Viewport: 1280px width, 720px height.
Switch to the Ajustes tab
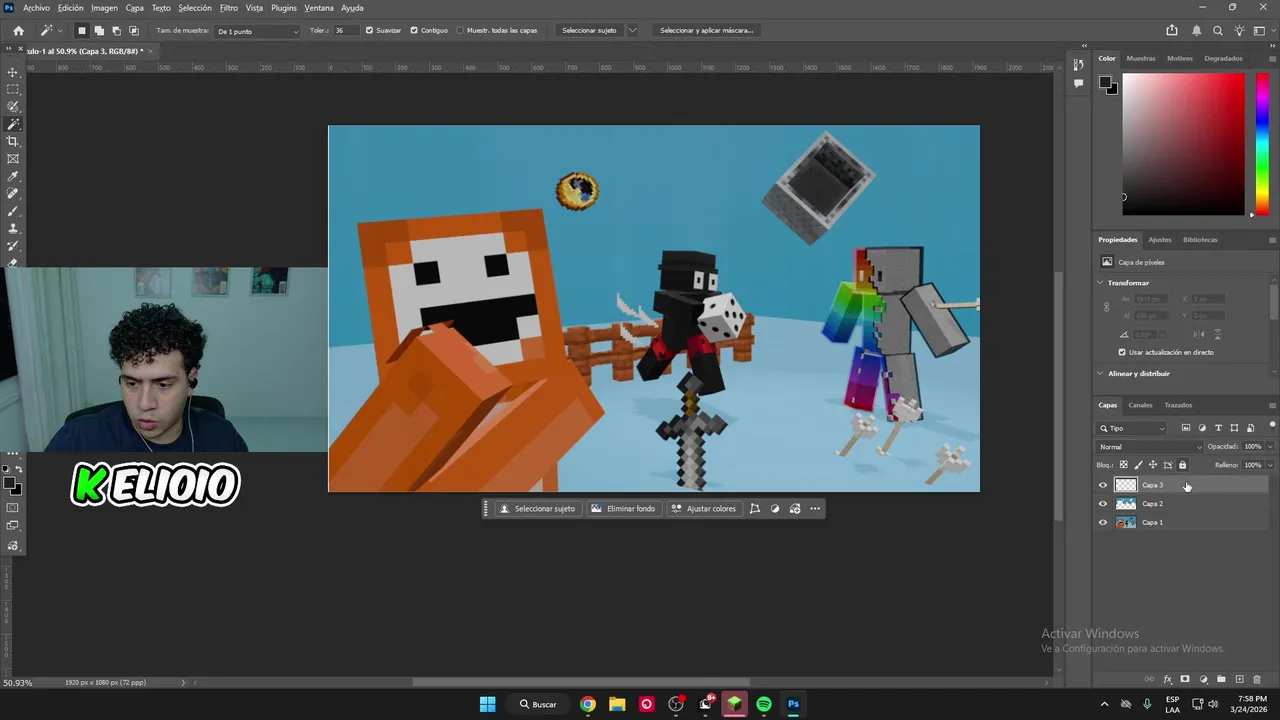[1160, 240]
